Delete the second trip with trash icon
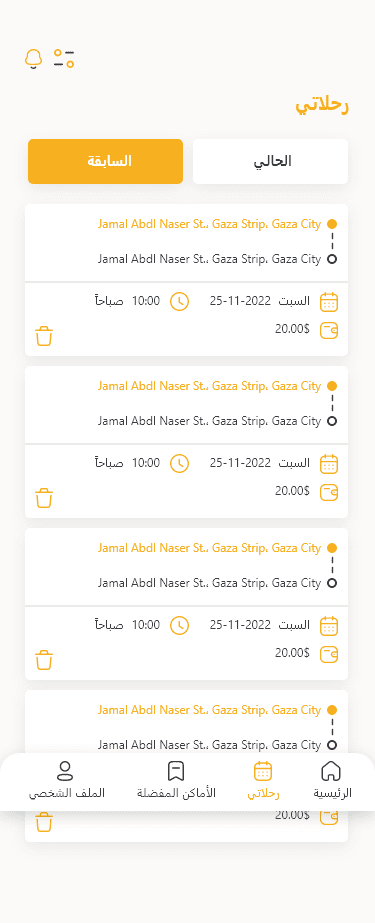 coord(44,498)
